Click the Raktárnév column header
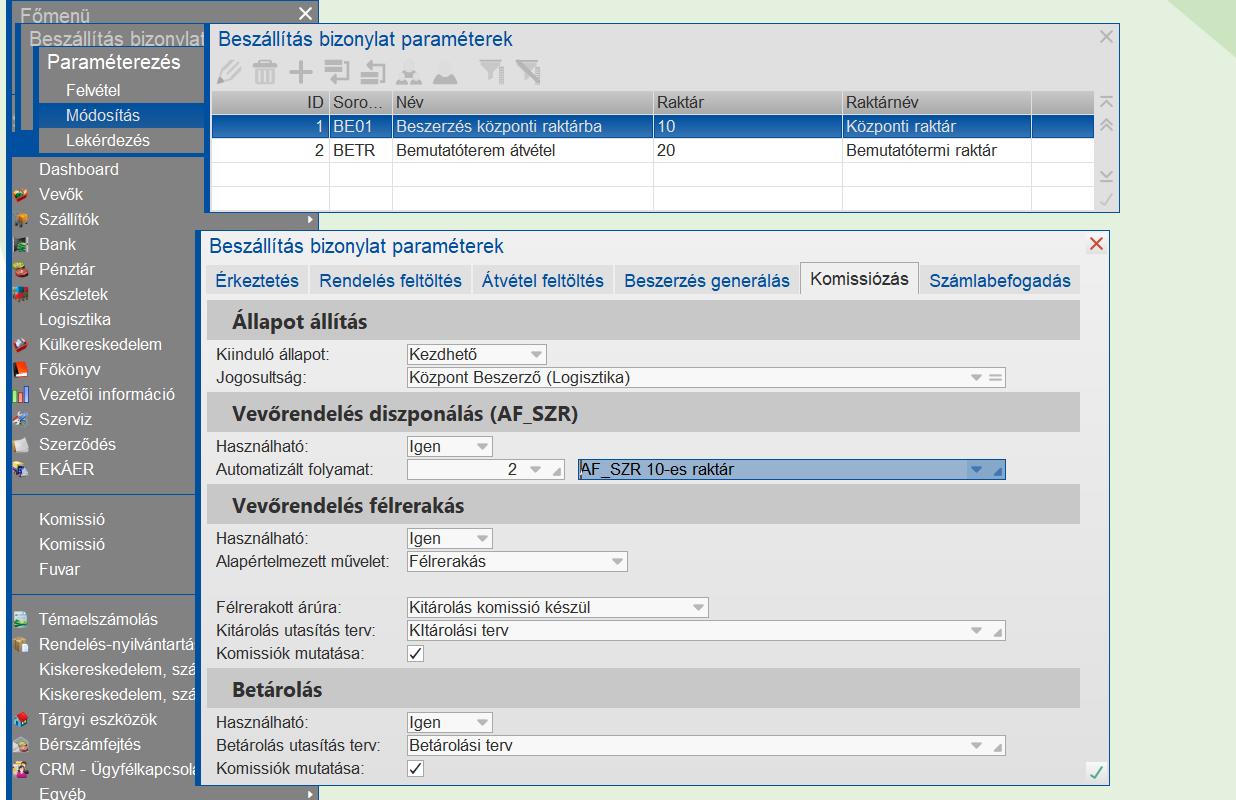1236x800 pixels. tap(936, 102)
